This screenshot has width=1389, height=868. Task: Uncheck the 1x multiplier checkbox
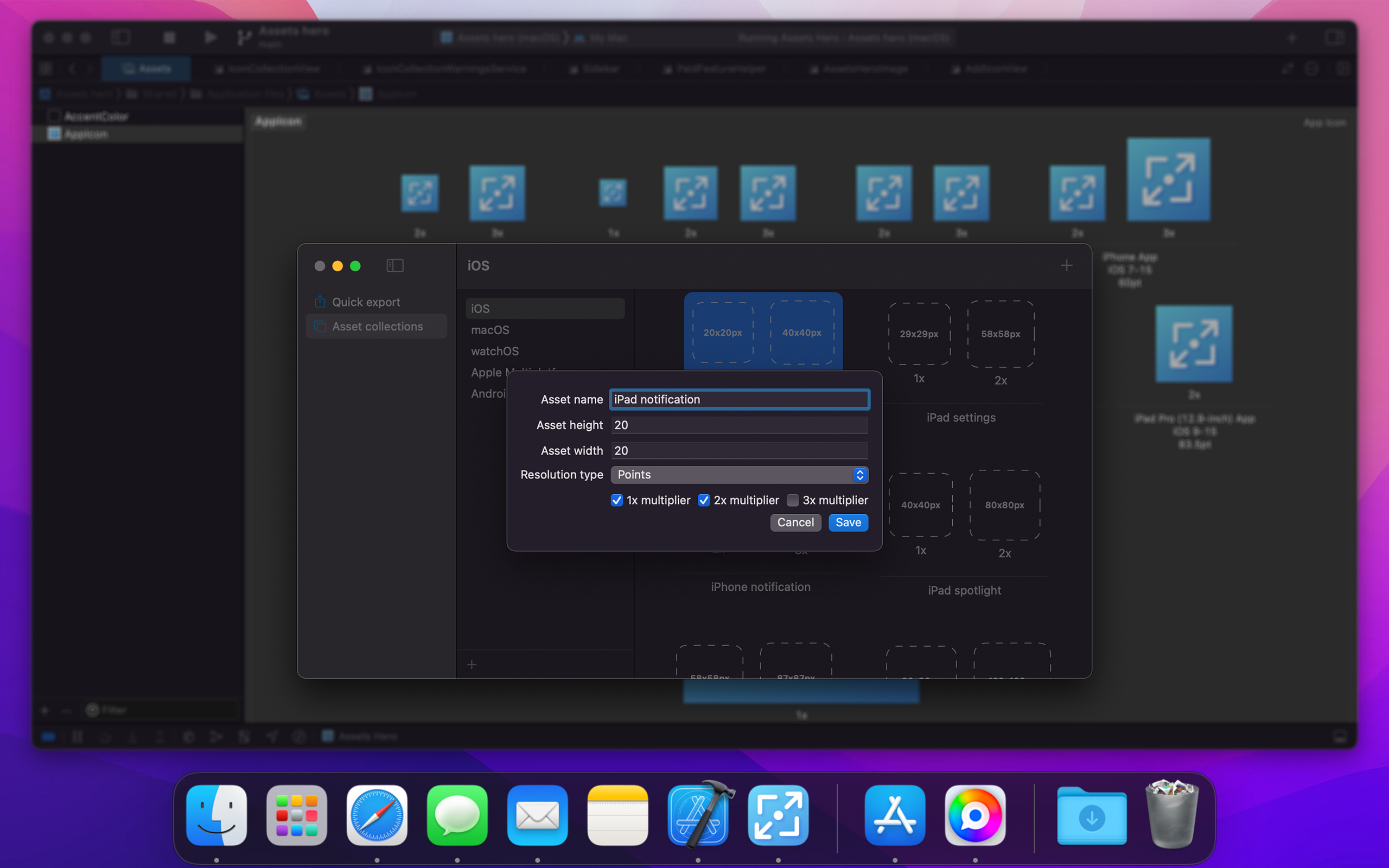[x=617, y=500]
